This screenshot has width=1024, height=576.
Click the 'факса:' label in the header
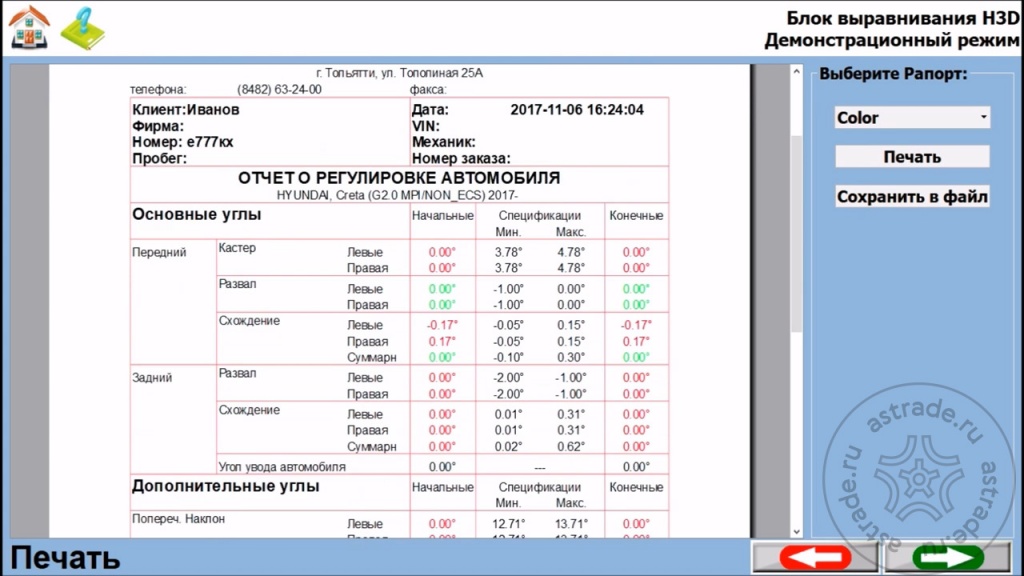pyautogui.click(x=428, y=89)
